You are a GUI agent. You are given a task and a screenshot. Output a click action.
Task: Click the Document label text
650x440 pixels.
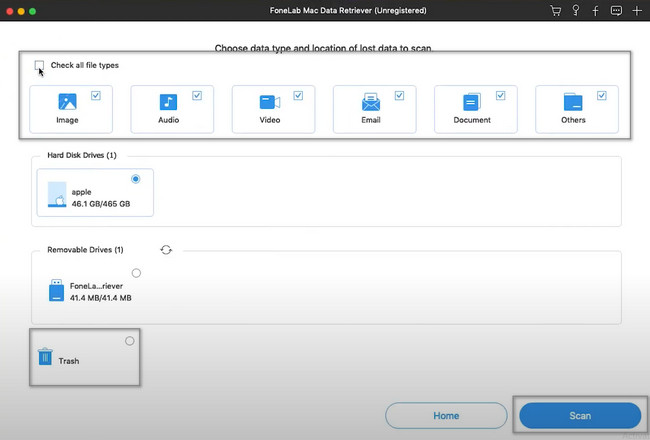pyautogui.click(x=472, y=120)
